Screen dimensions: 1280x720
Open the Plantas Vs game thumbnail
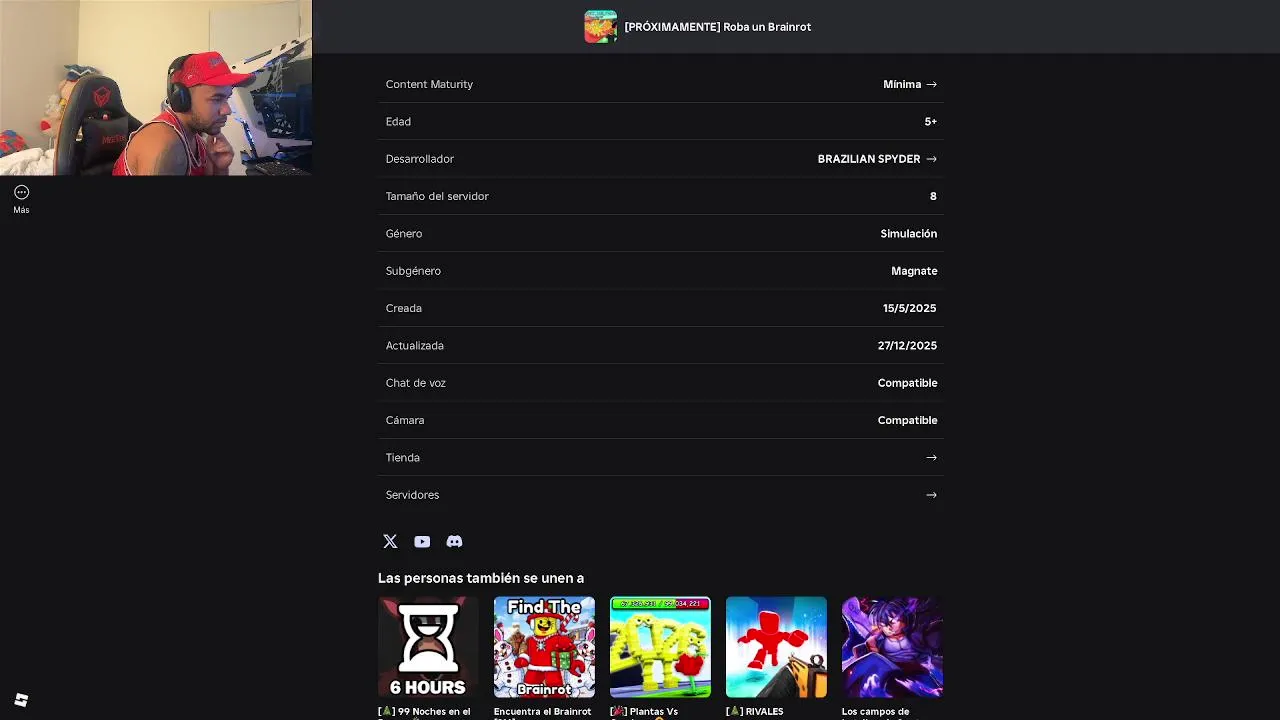tap(660, 647)
